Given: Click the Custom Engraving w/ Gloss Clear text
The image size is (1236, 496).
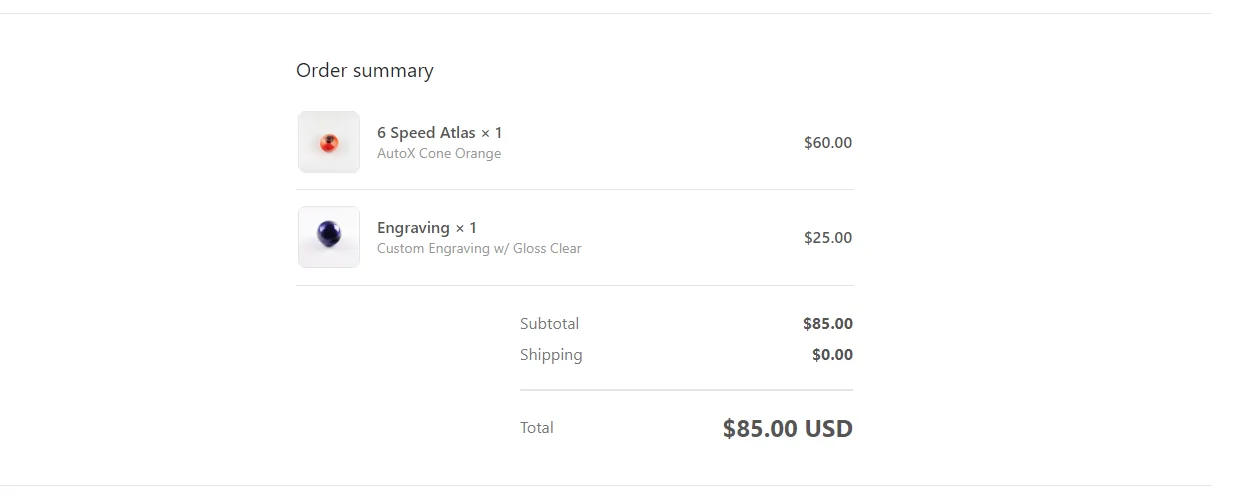Looking at the screenshot, I should coord(479,248).
